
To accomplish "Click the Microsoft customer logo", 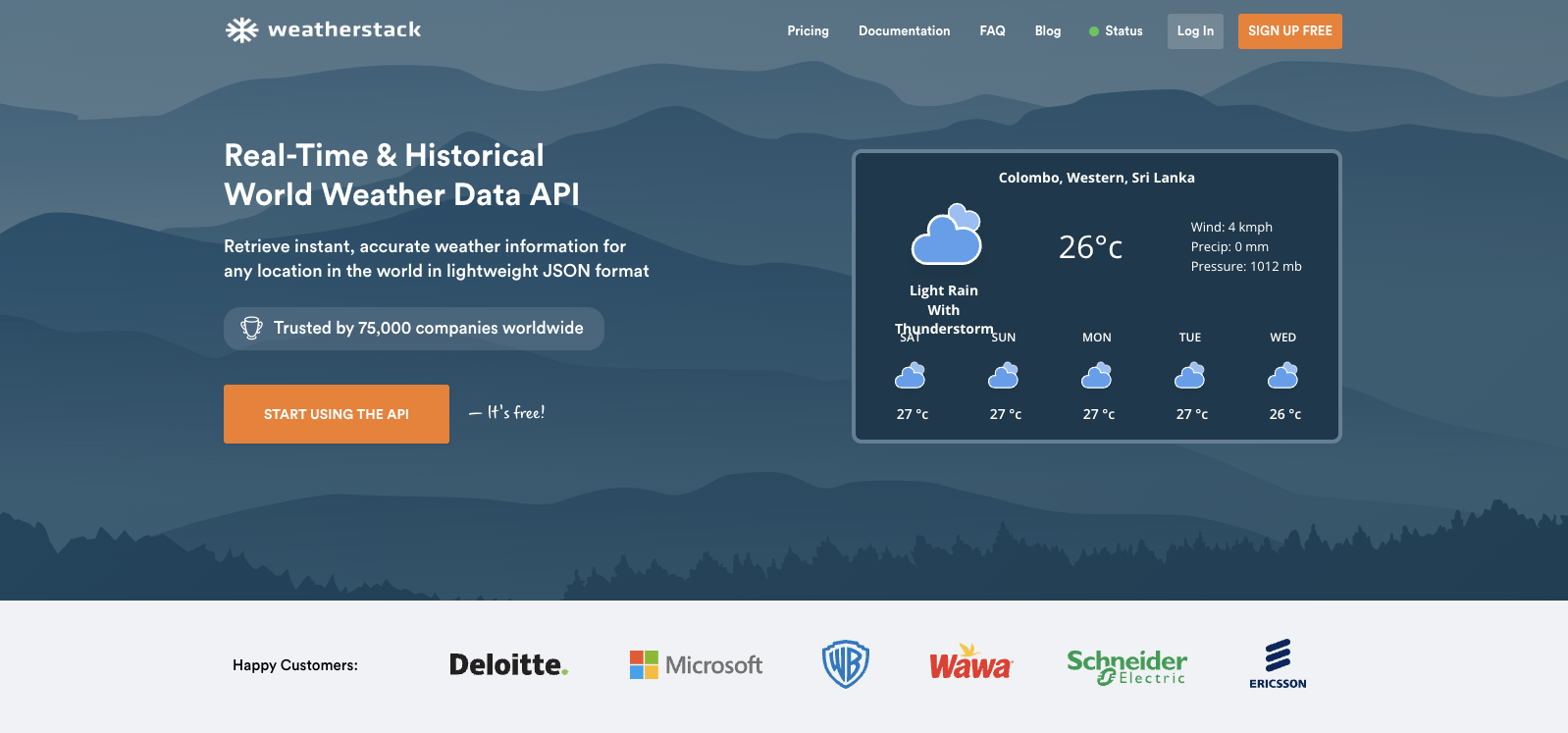I will [696, 665].
